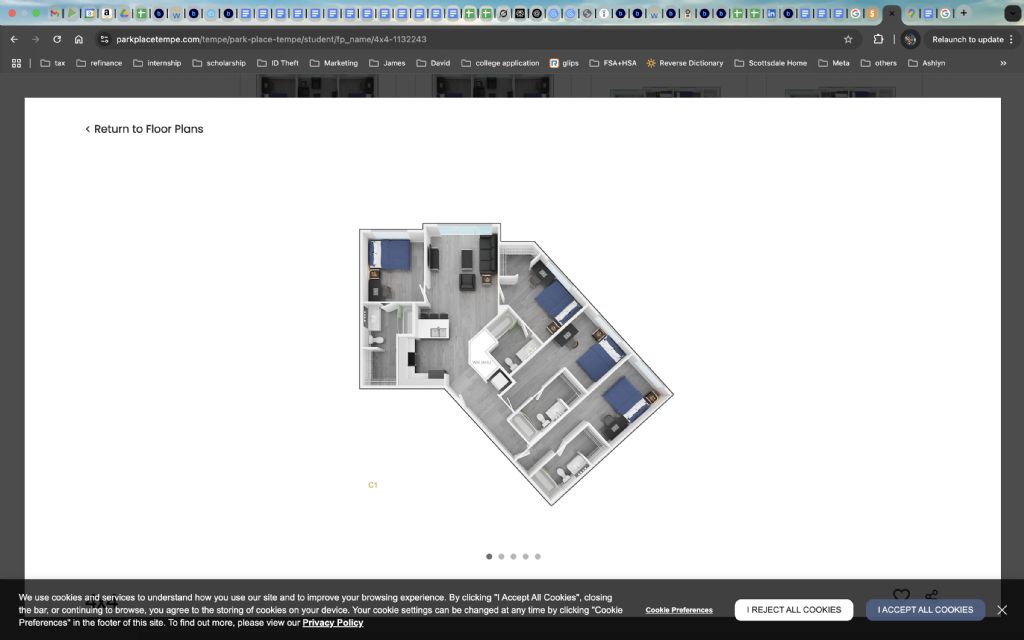
Task: Click the C1 floor plan image
Action: (515, 363)
